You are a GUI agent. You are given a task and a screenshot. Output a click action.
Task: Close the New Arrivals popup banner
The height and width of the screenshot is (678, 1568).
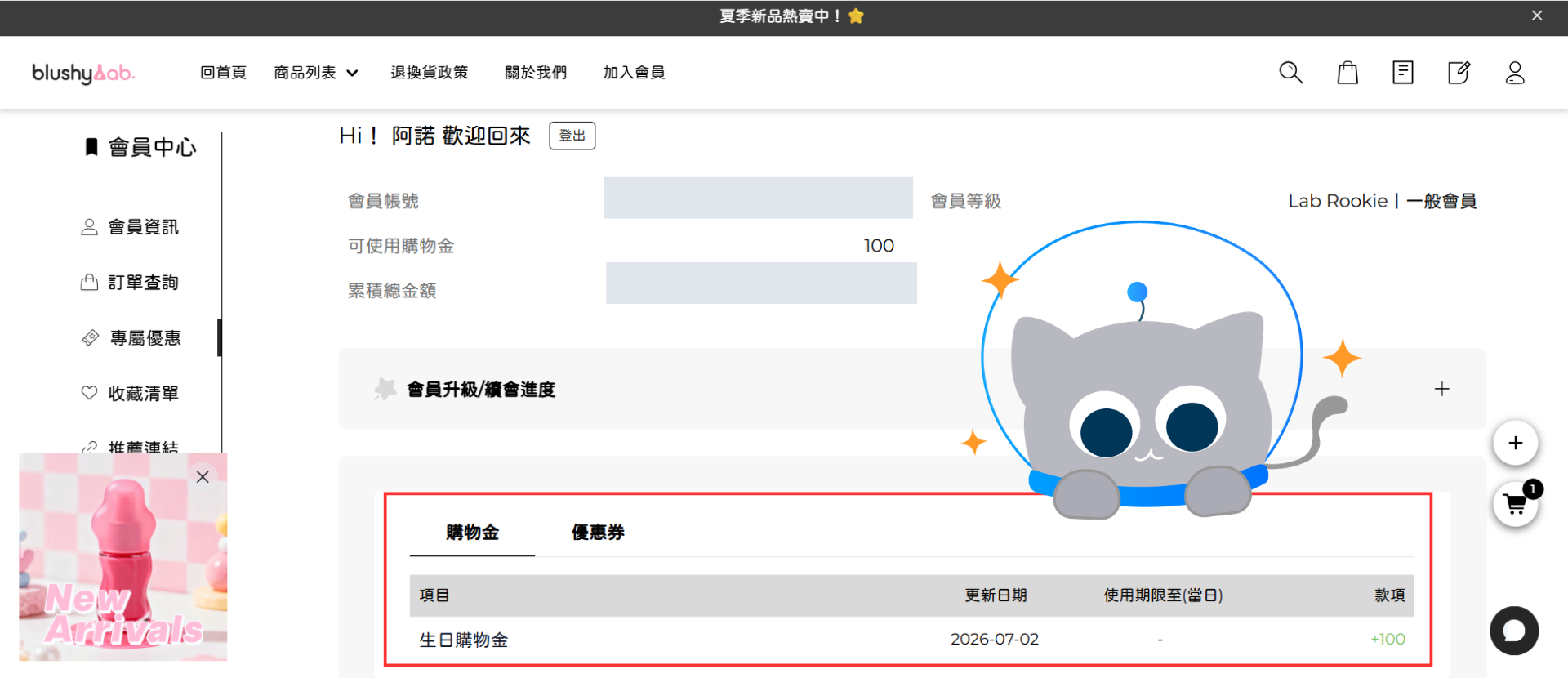point(203,477)
